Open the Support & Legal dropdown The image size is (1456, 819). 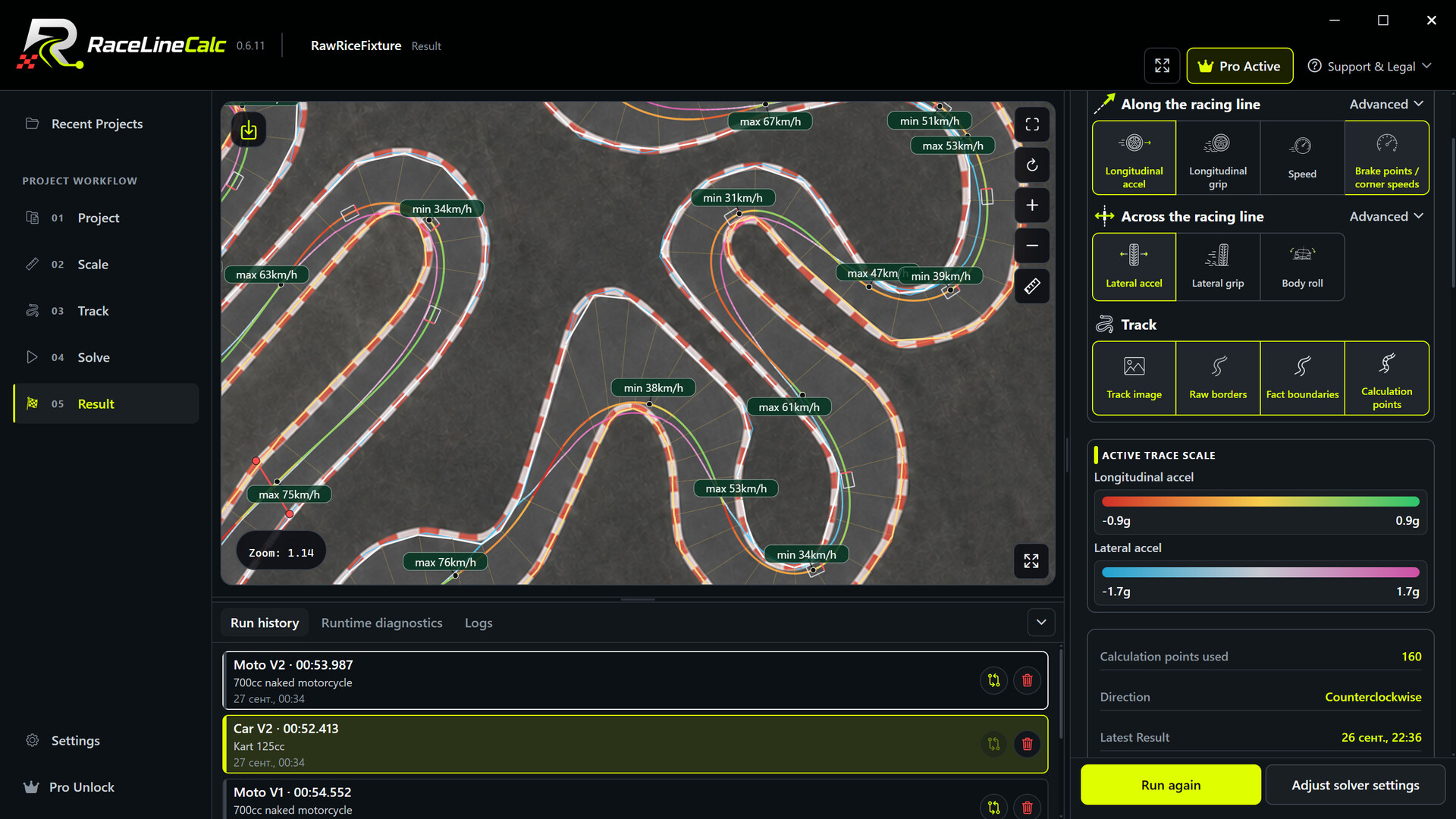click(1370, 66)
